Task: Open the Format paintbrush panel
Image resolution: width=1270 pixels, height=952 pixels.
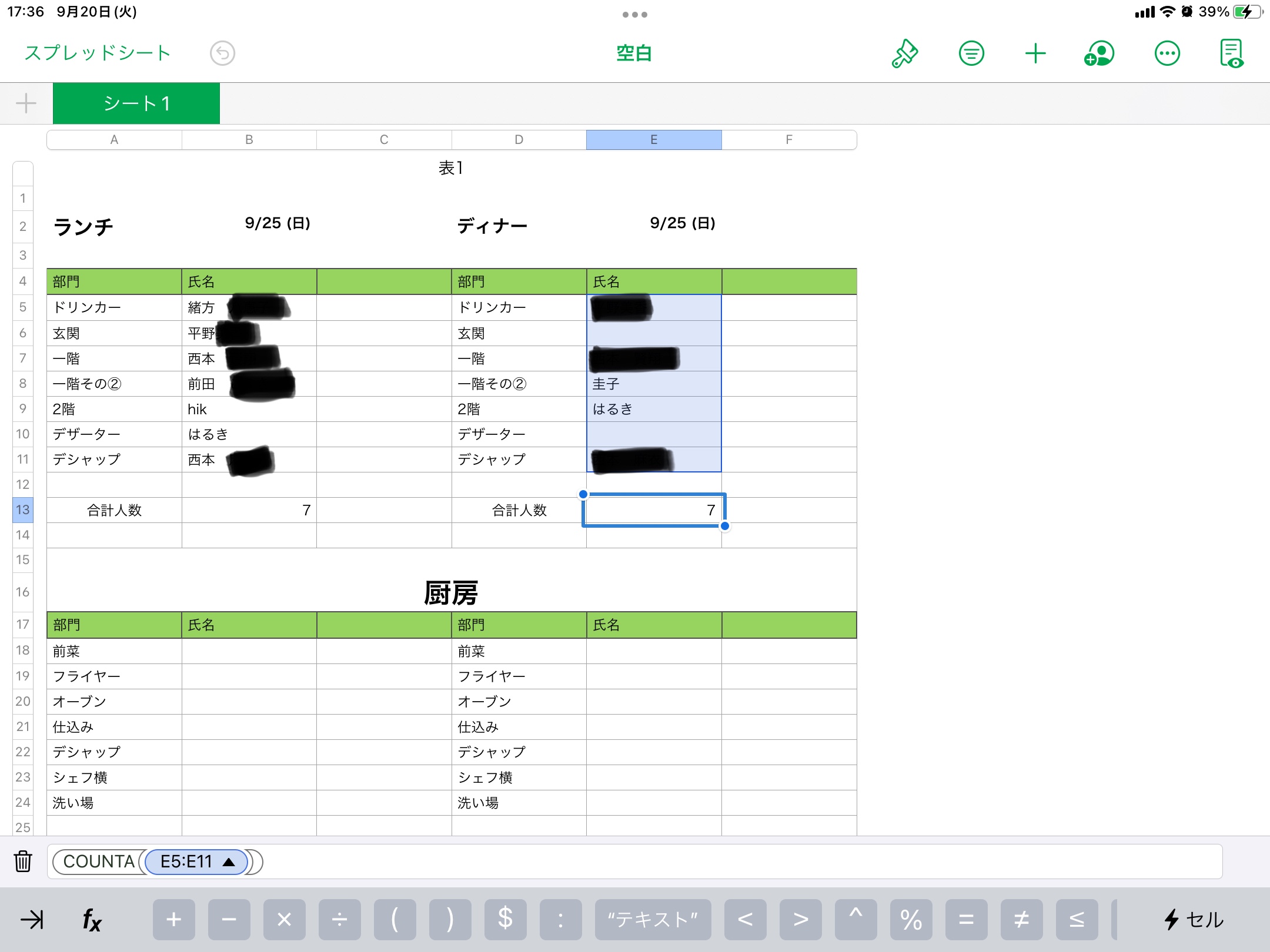Action: tap(904, 53)
